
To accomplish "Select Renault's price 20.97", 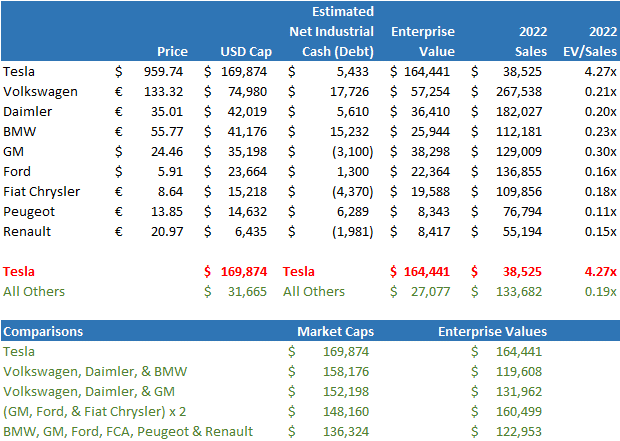I will tap(167, 231).
